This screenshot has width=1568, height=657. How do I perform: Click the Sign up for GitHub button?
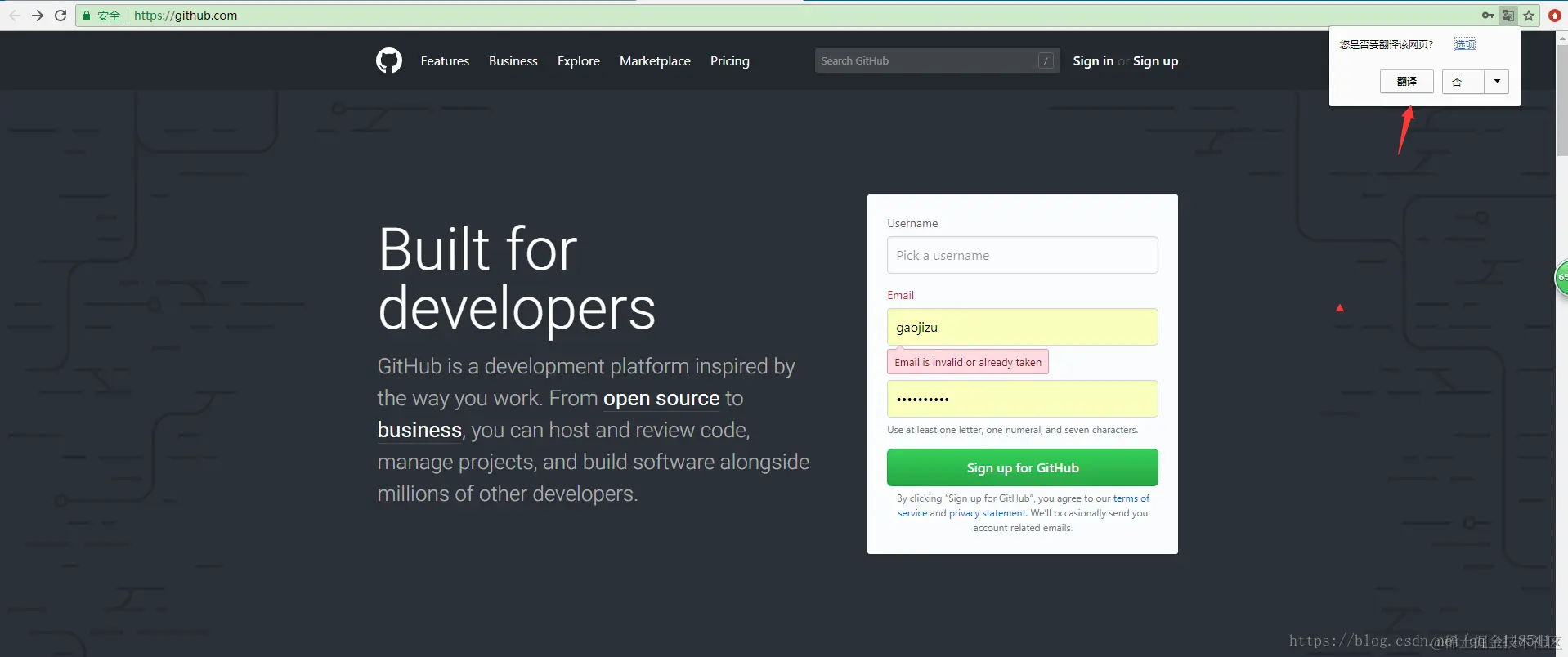[1022, 467]
